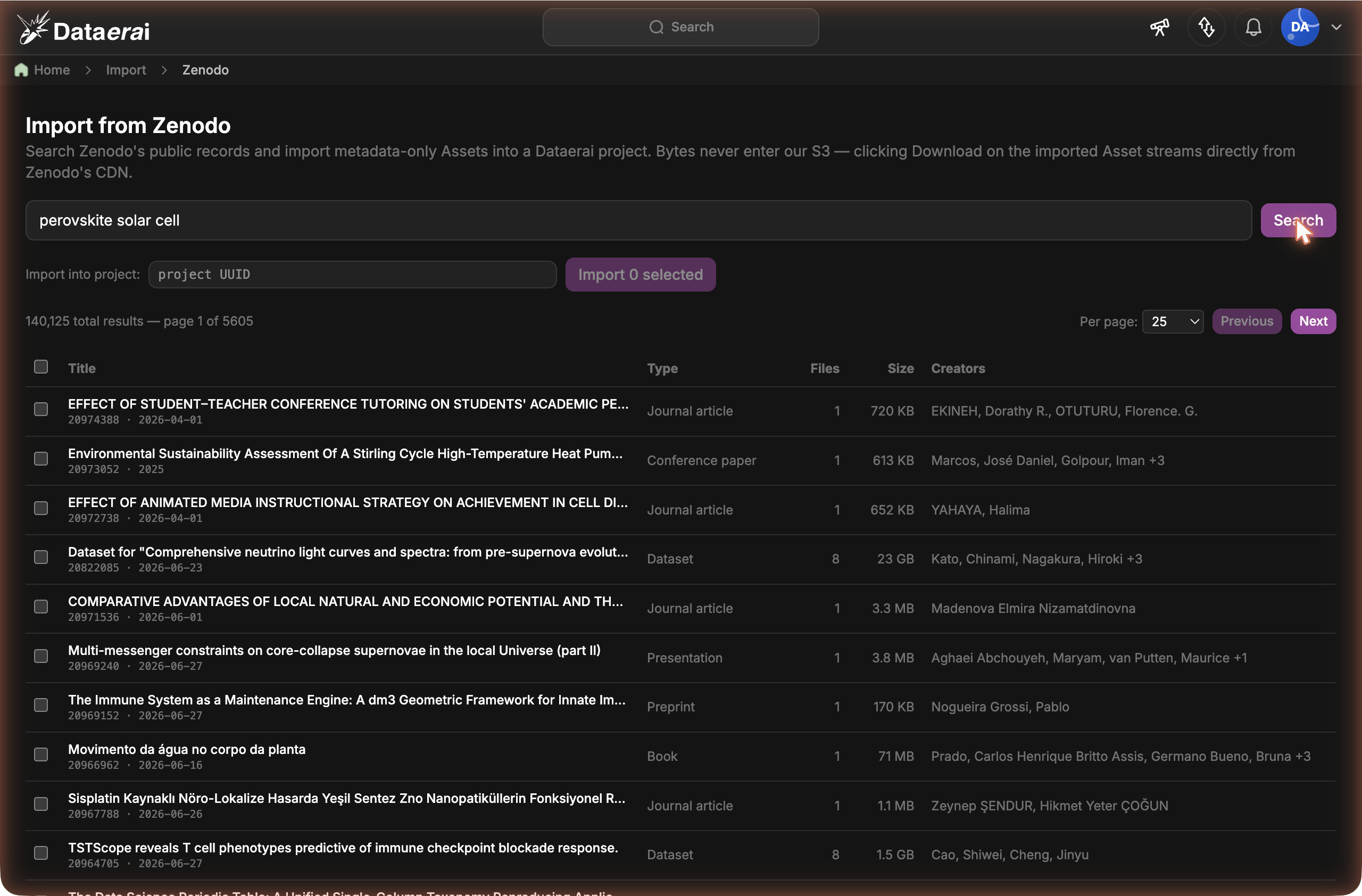The image size is (1362, 896).
Task: Click the Title column header
Action: click(x=82, y=369)
